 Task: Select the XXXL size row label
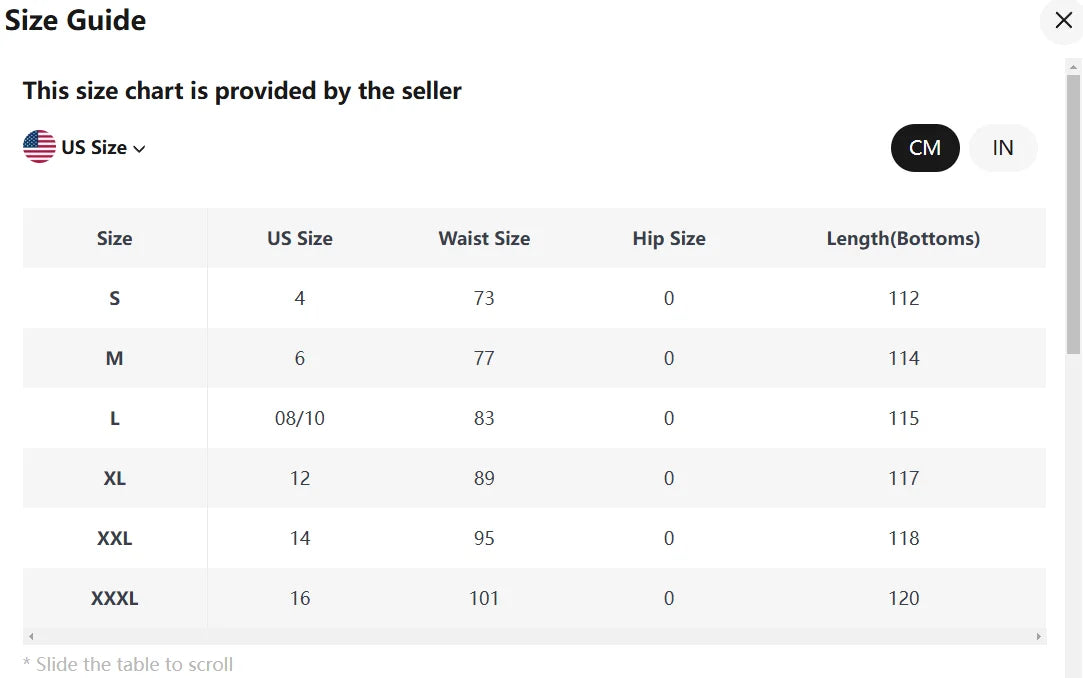(x=115, y=598)
